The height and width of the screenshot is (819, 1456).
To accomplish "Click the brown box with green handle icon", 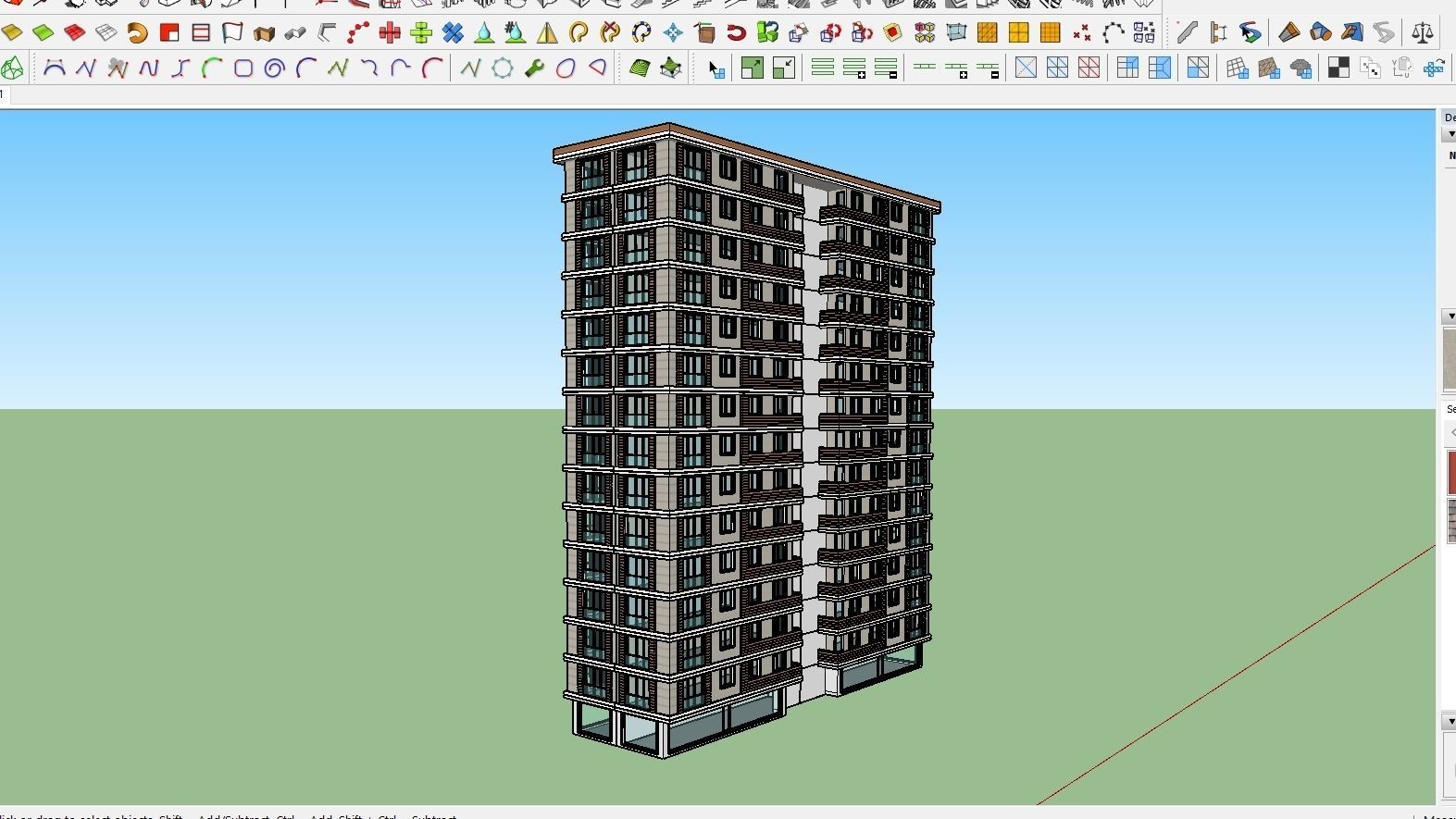I will click(x=704, y=33).
